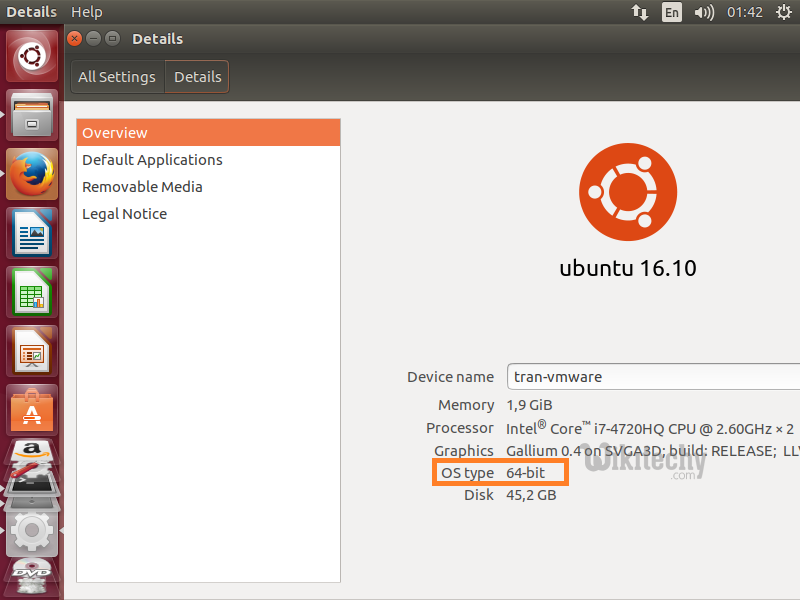Start LibreOffice Impress

pyautogui.click(x=33, y=351)
